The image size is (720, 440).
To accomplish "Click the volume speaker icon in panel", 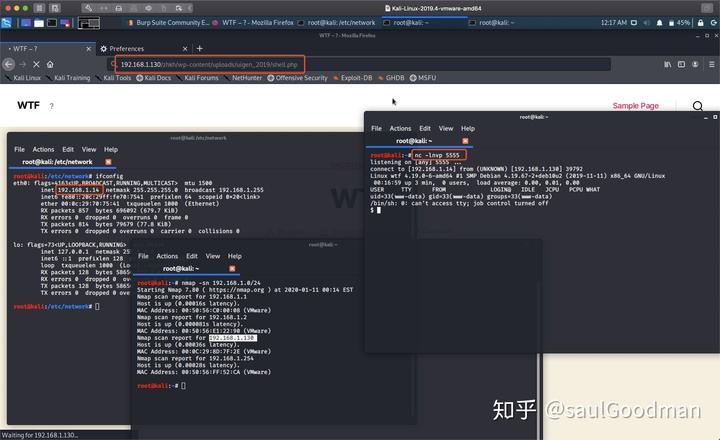I will click(647, 23).
